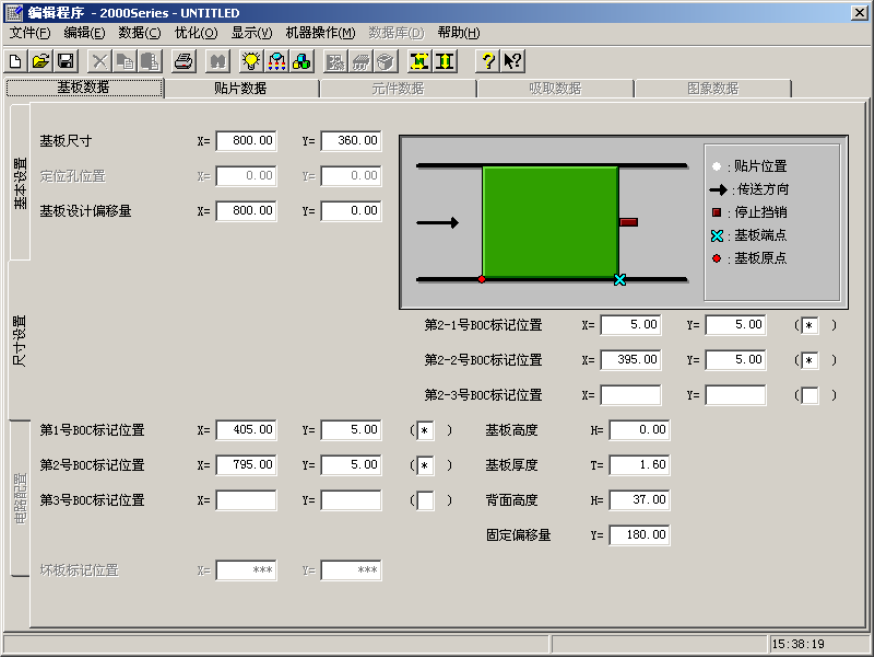This screenshot has height=657, width=874.
Task: Open help with yellow question mark
Action: pos(488,61)
